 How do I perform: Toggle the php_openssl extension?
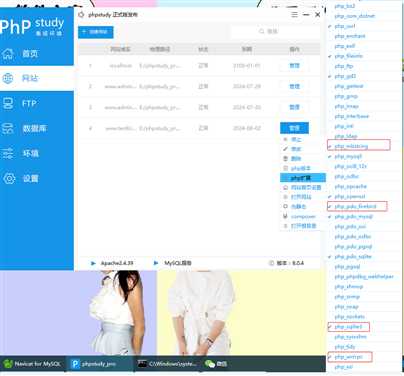click(x=350, y=196)
